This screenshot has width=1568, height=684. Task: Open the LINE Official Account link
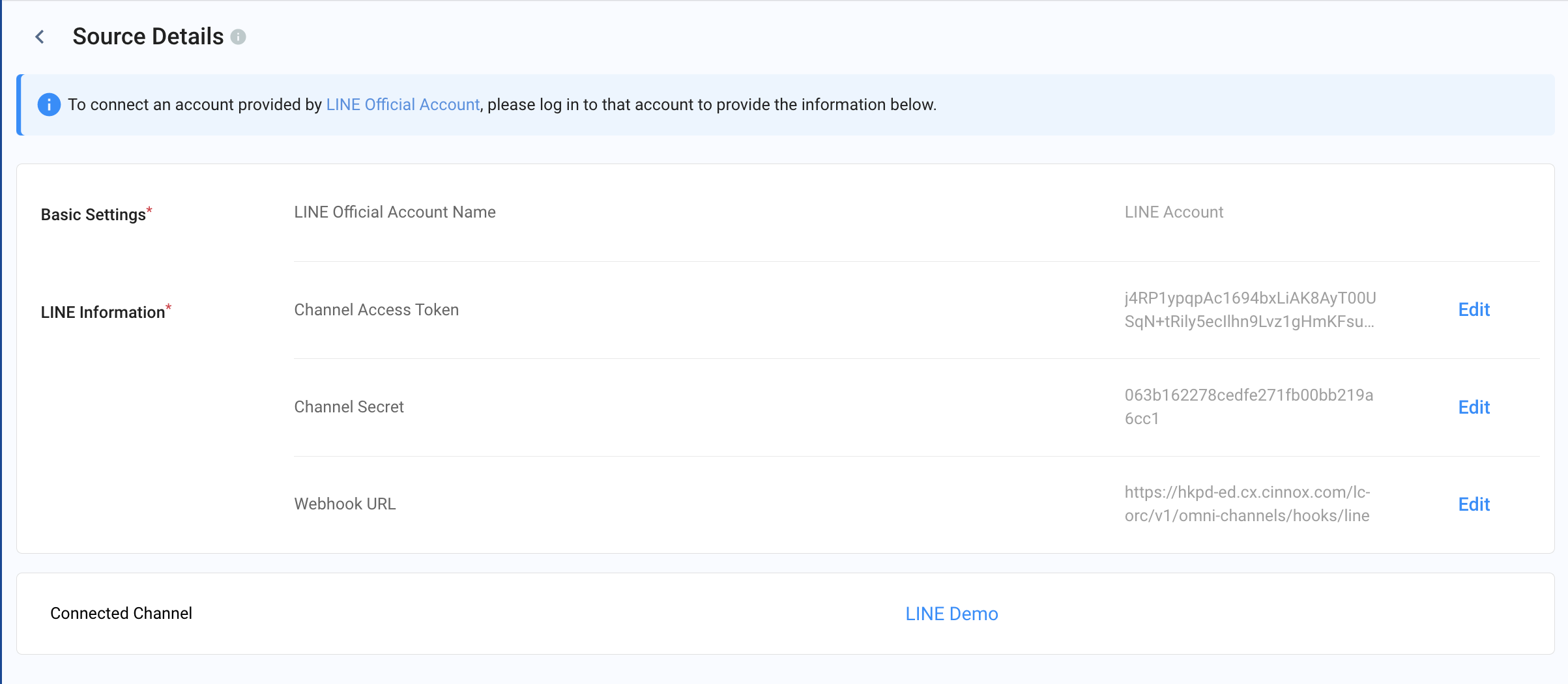[x=403, y=105]
